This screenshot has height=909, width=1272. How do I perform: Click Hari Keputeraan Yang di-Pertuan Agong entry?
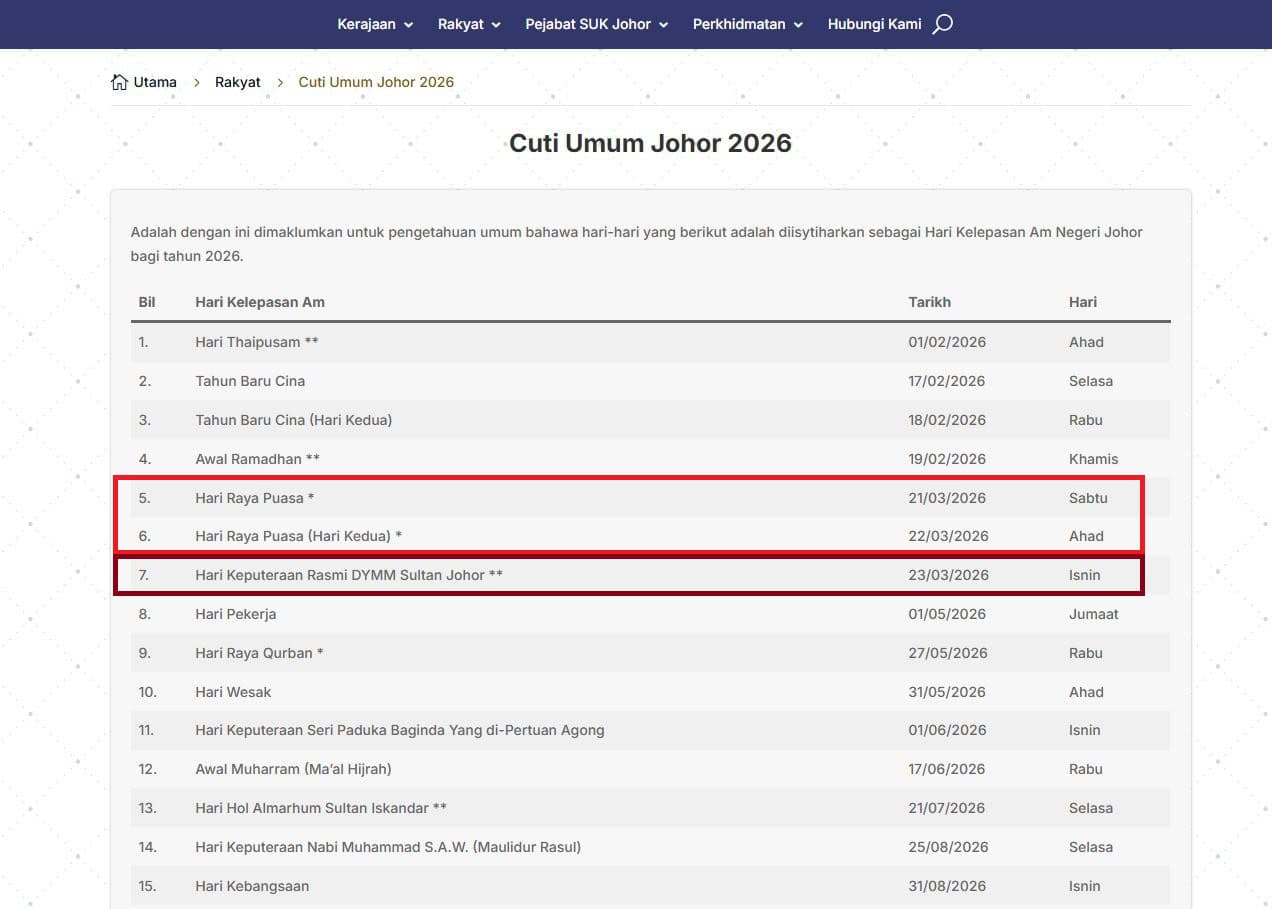point(400,730)
